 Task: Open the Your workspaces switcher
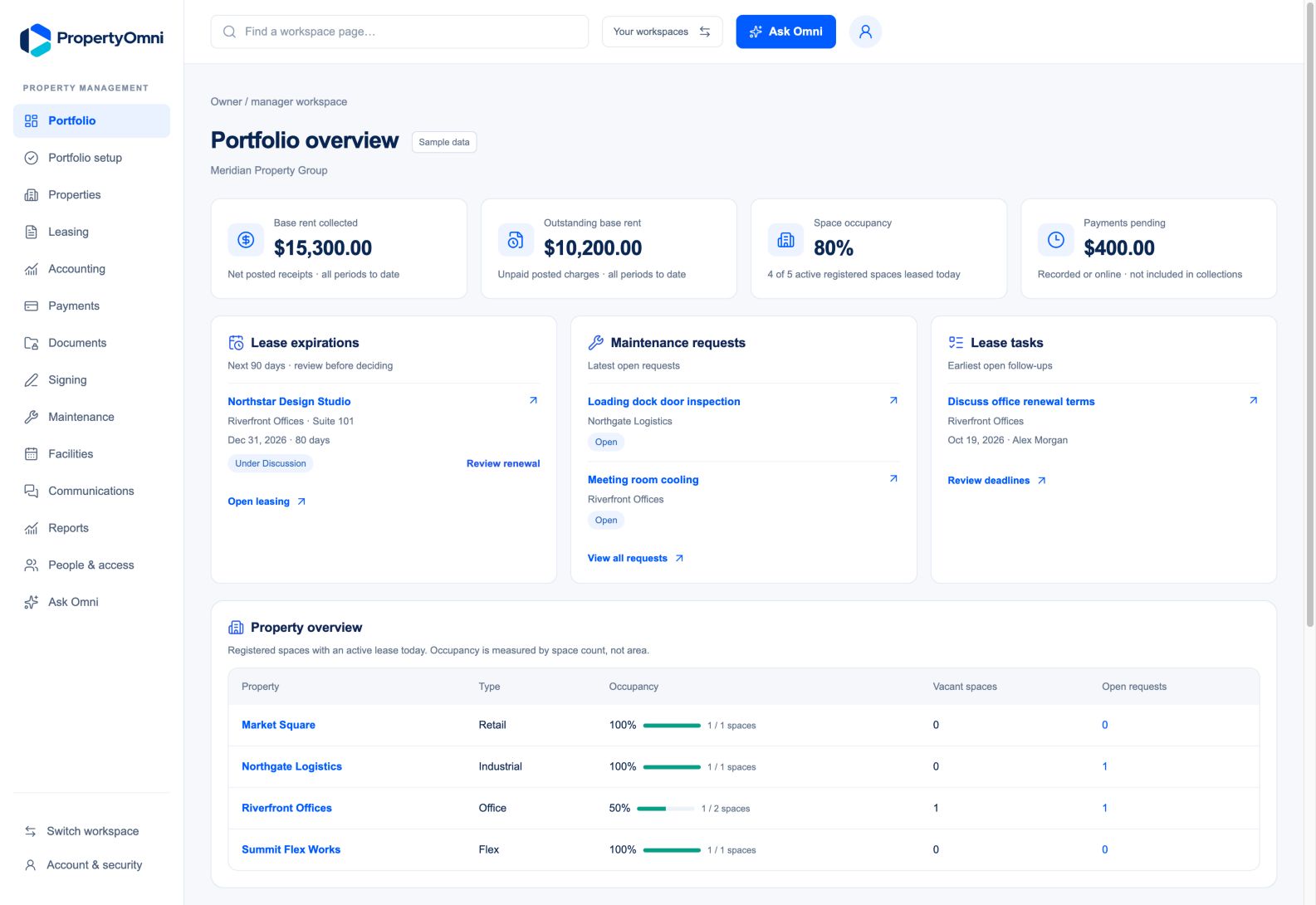[x=662, y=32]
